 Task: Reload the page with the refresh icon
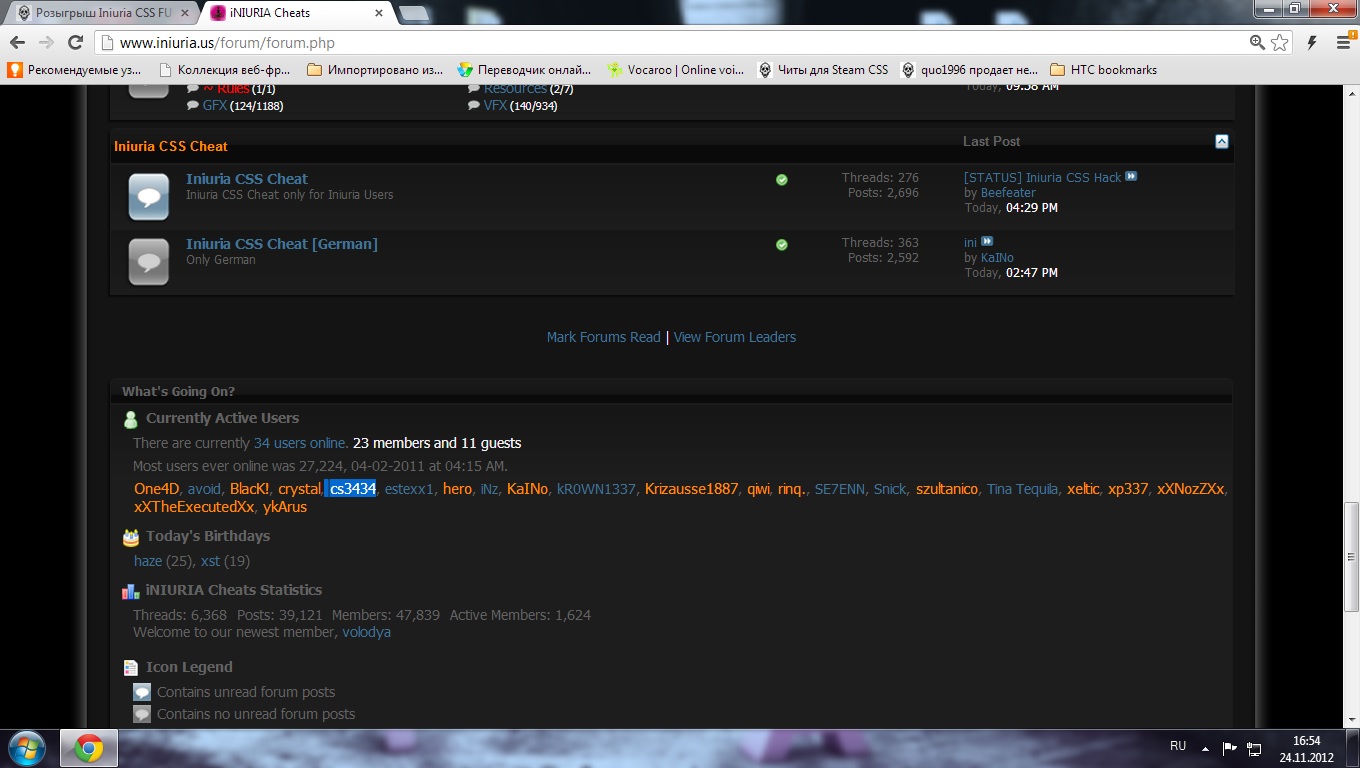point(75,43)
